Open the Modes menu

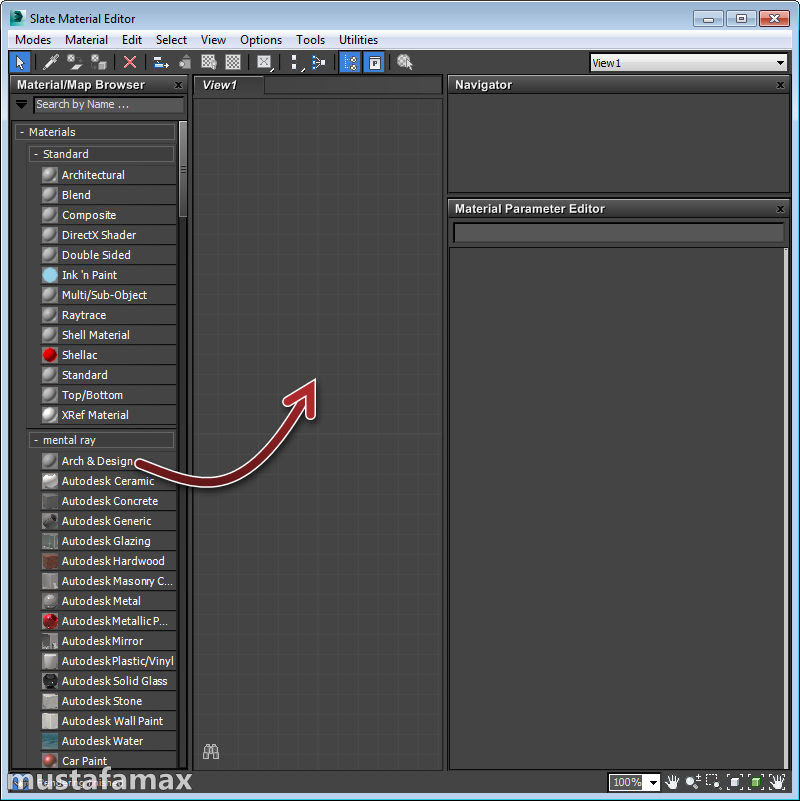pos(33,40)
